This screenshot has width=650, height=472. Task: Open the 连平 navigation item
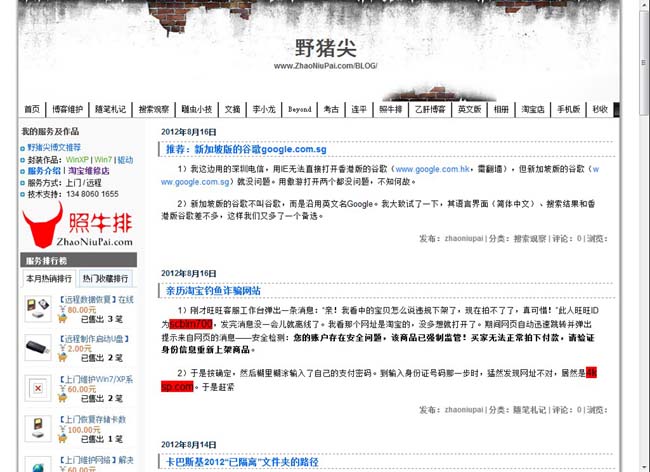click(x=359, y=109)
